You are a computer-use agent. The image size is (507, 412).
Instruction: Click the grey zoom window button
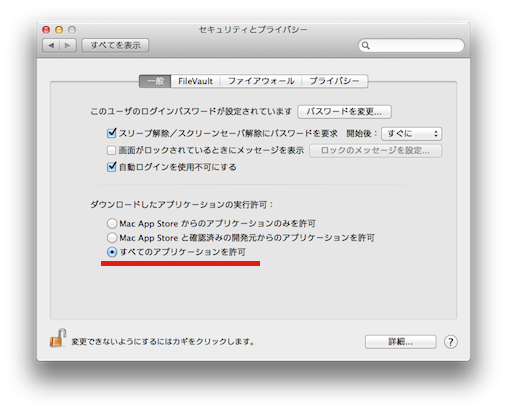pos(72,30)
